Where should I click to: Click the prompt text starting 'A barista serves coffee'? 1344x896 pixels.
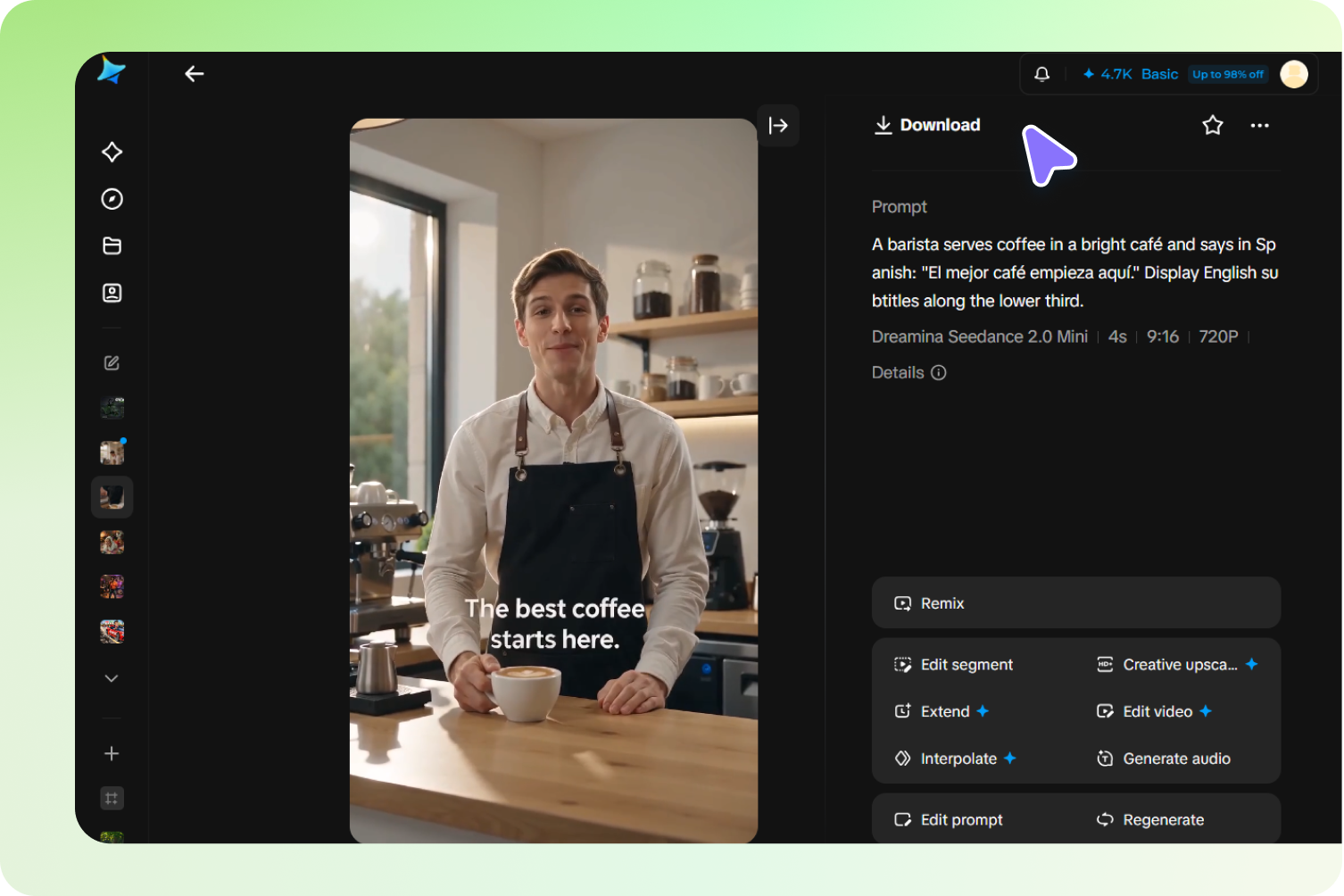click(1075, 272)
